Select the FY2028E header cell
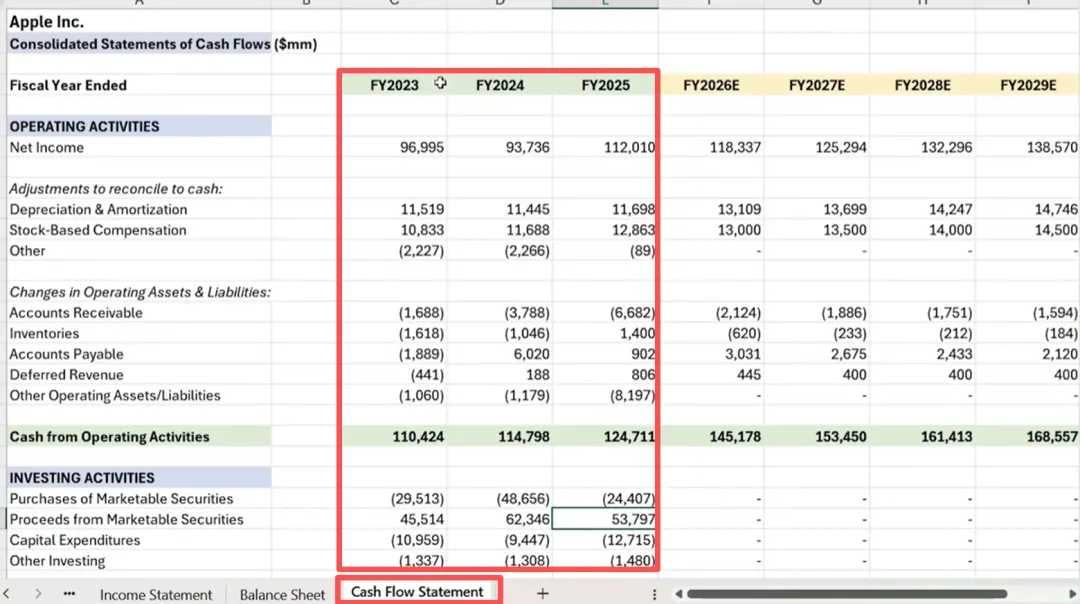Image resolution: width=1080 pixels, height=604 pixels. click(x=922, y=85)
